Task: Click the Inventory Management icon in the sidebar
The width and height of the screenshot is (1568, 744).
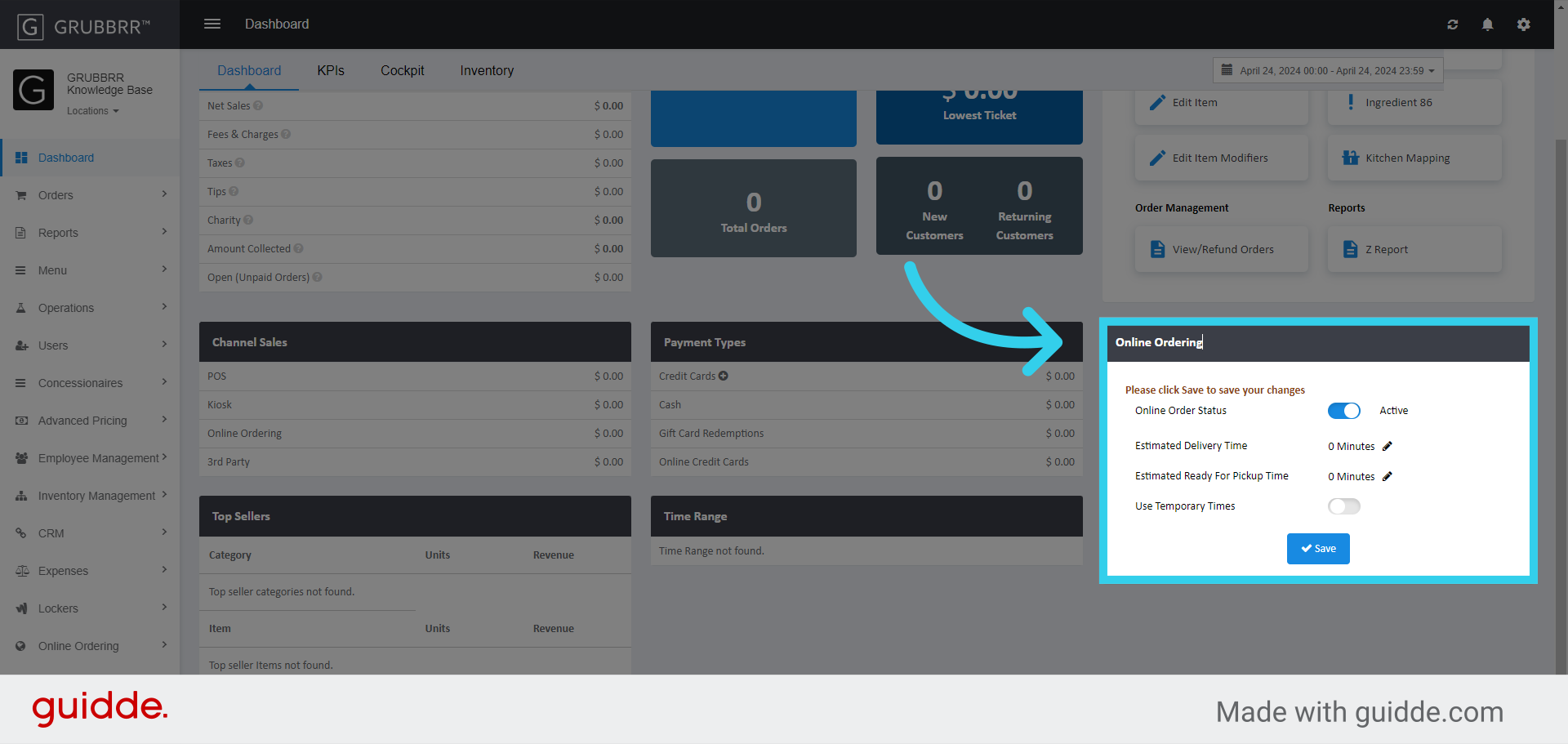Action: 21,496
